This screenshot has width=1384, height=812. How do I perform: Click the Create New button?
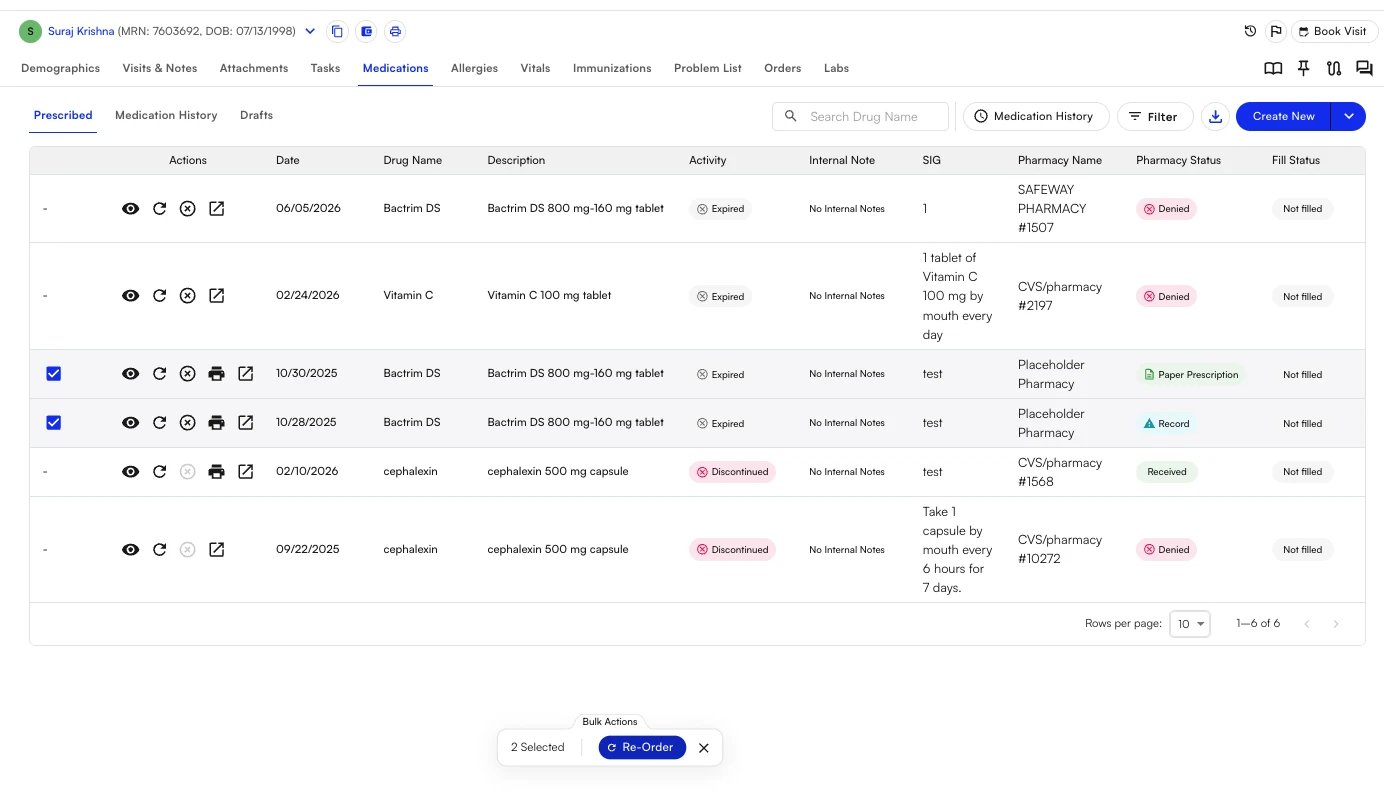pos(1283,116)
